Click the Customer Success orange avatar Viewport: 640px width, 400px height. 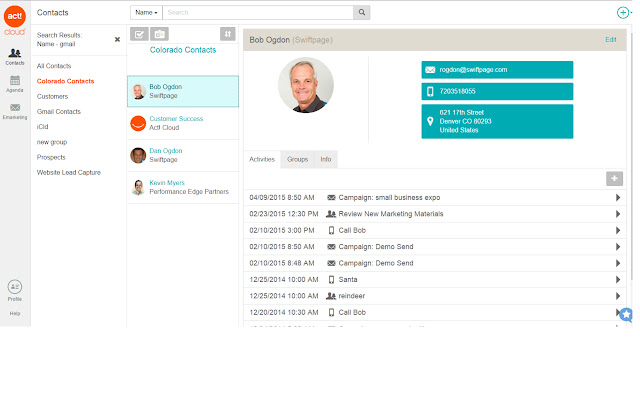[138, 123]
